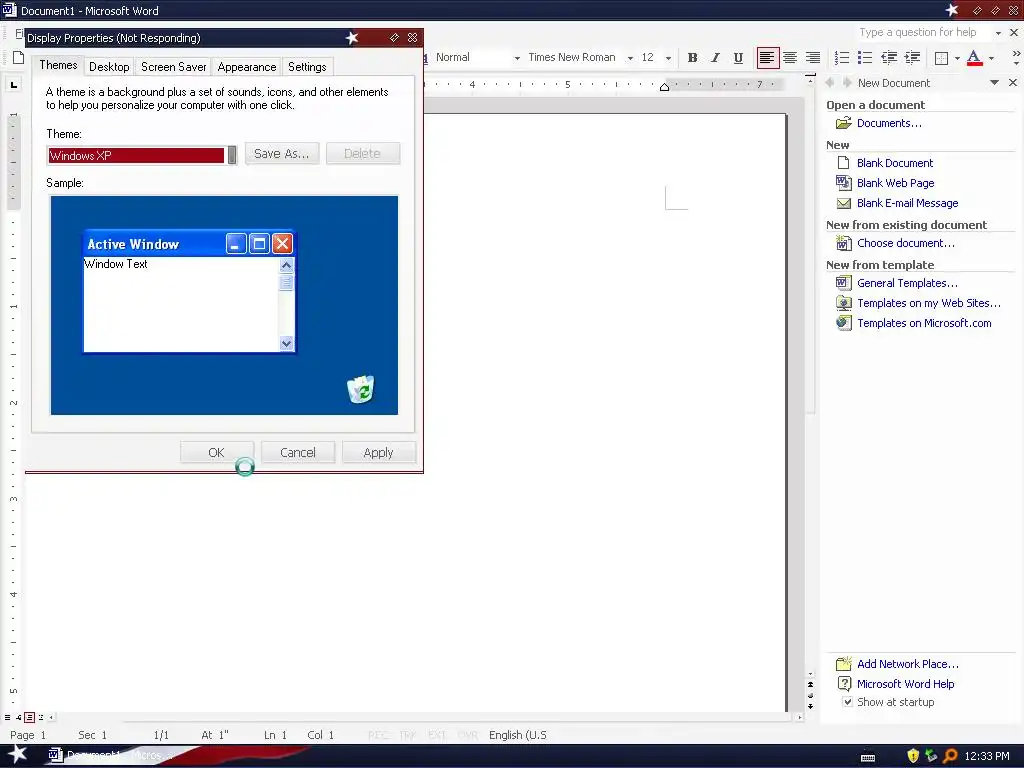Expand the toolbar options chevron

click(x=1016, y=57)
